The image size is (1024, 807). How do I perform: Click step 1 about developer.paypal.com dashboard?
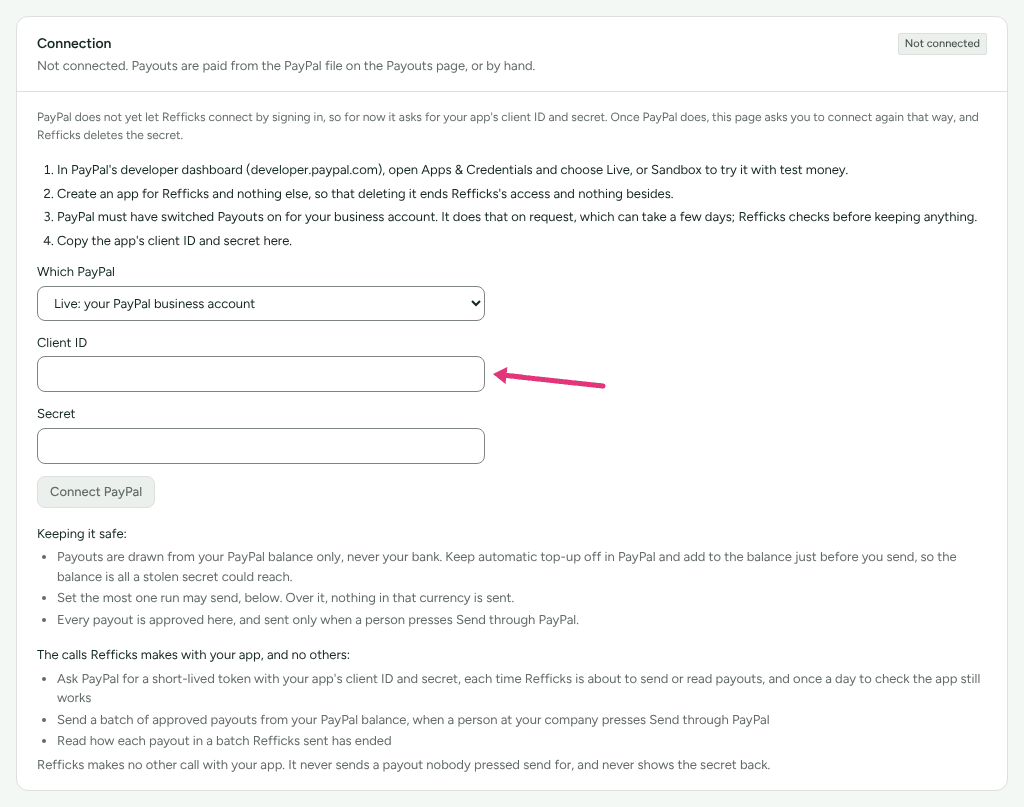coord(452,170)
